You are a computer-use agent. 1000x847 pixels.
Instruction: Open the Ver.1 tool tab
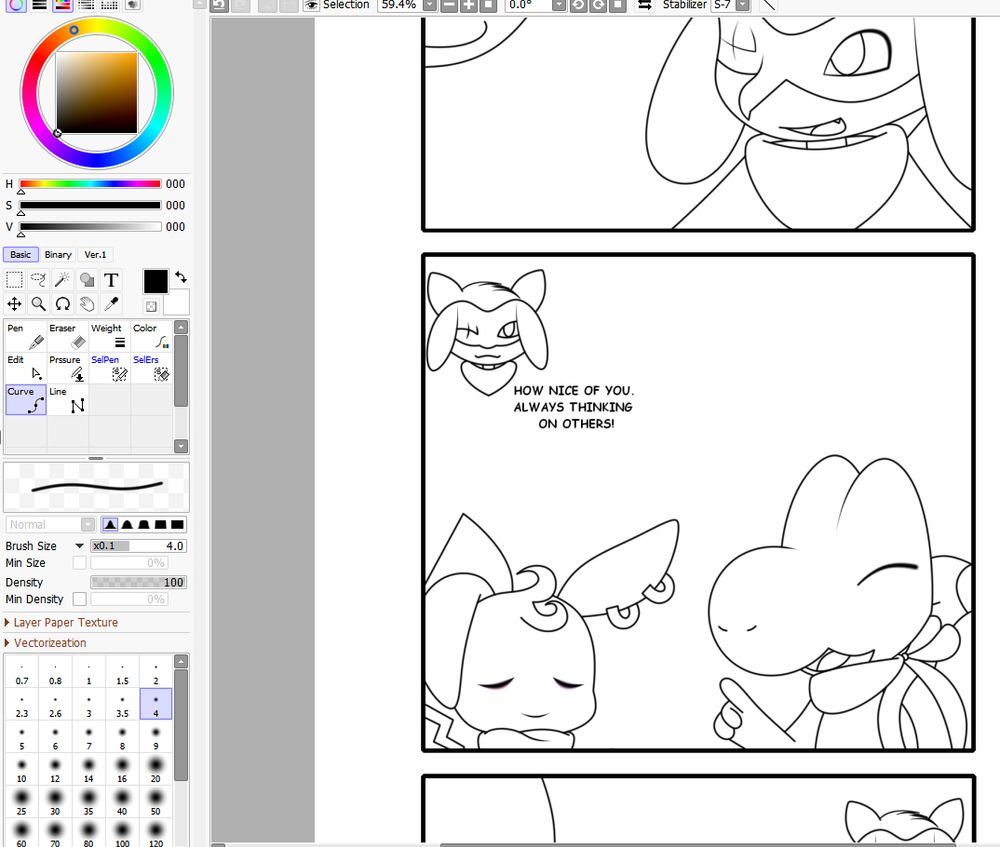point(96,254)
